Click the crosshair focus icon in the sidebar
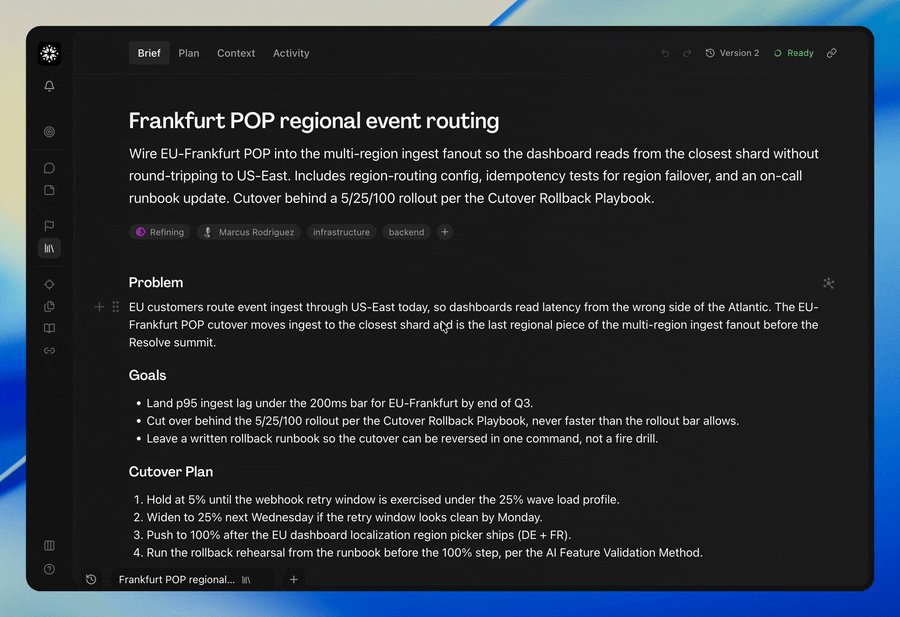This screenshot has width=900, height=617. pos(49,284)
